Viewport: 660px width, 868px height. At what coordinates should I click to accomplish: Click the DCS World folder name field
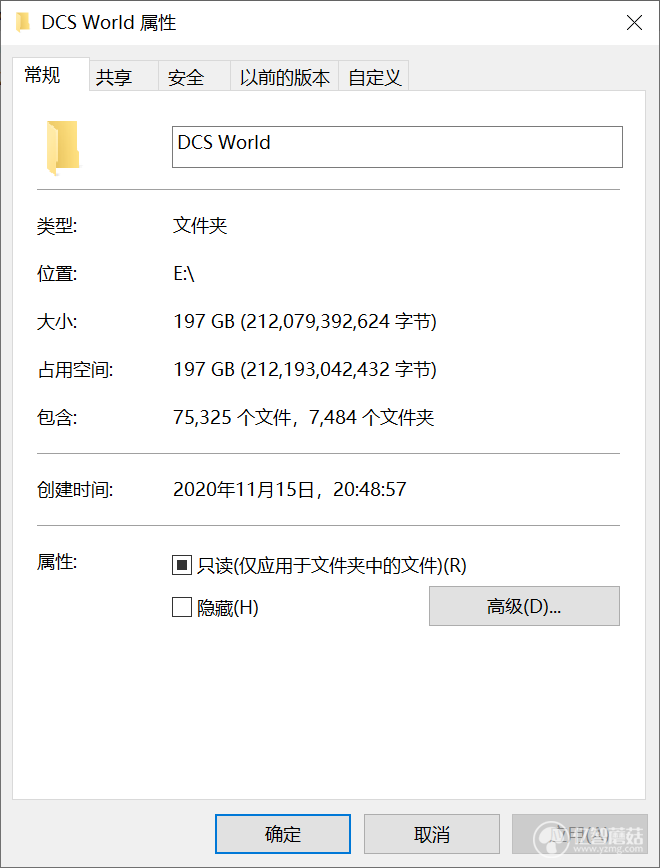click(x=397, y=147)
